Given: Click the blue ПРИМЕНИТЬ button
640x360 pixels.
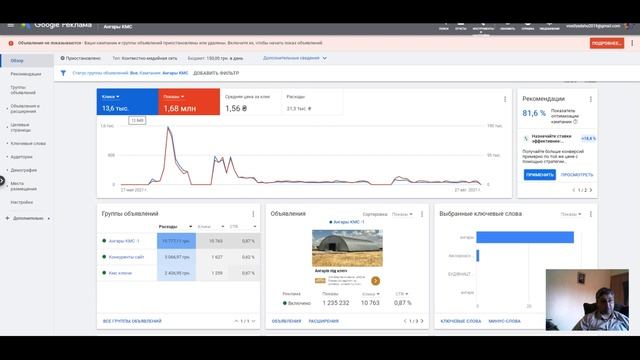Looking at the screenshot, I should point(540,175).
